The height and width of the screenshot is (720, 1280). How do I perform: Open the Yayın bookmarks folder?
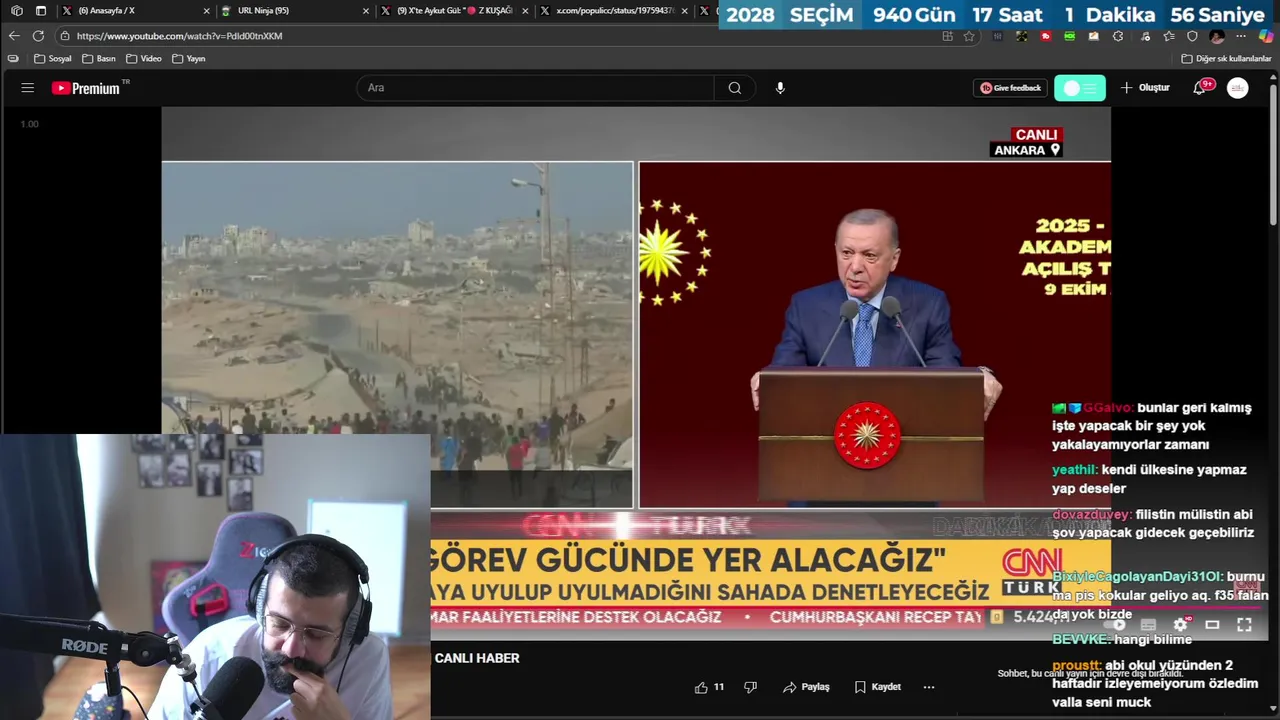(189, 58)
